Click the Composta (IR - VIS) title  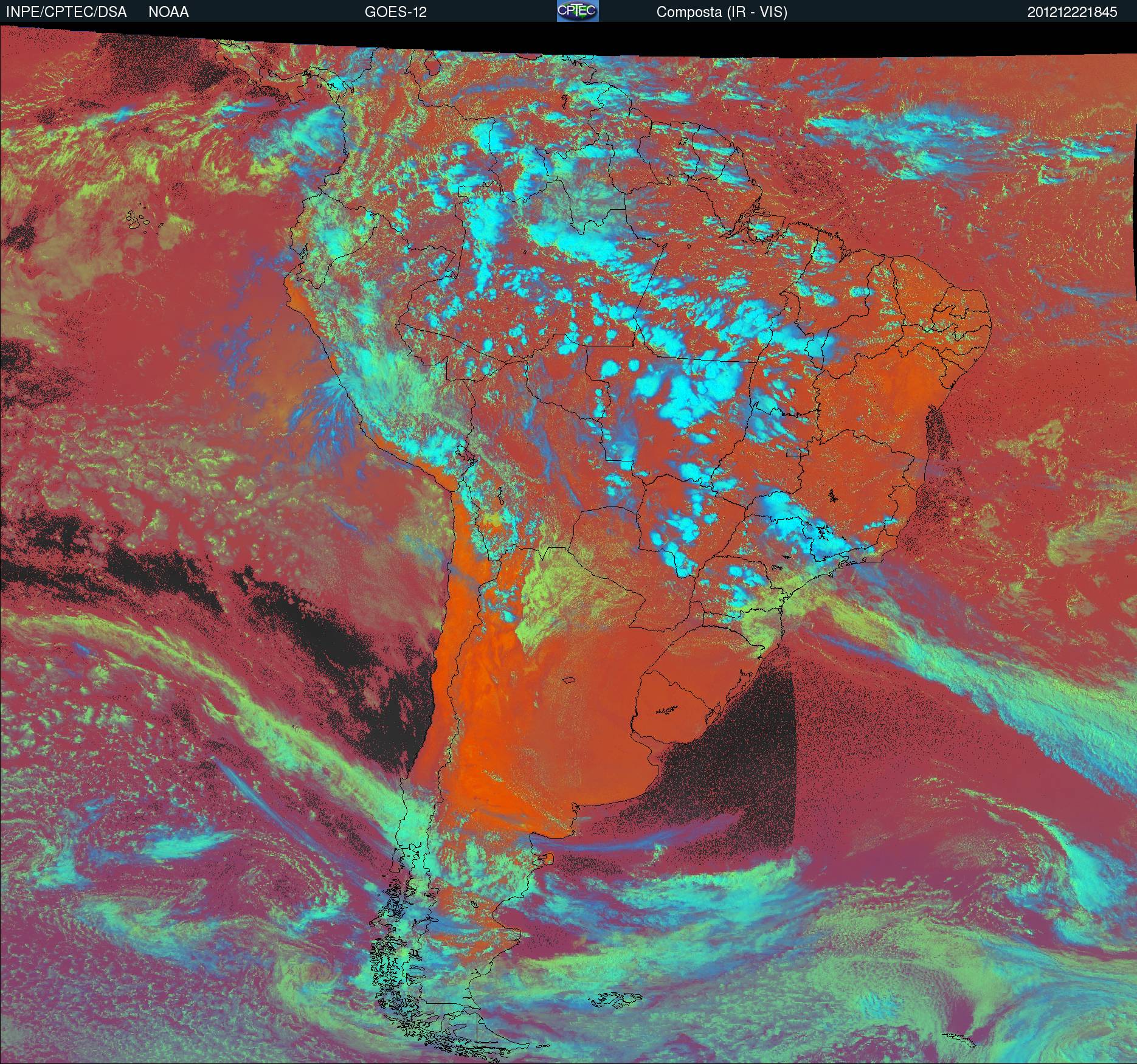coord(722,12)
